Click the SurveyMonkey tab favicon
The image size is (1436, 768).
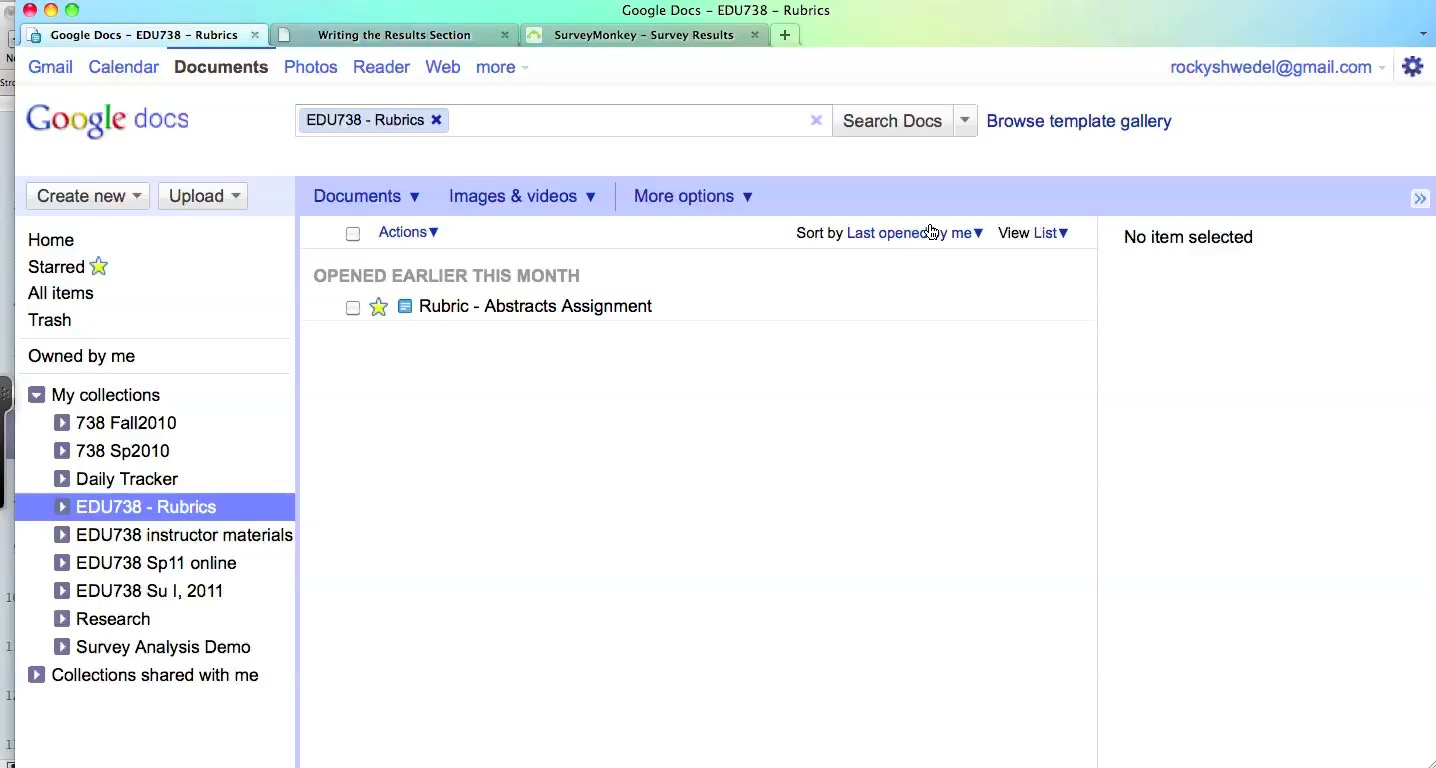(x=535, y=35)
